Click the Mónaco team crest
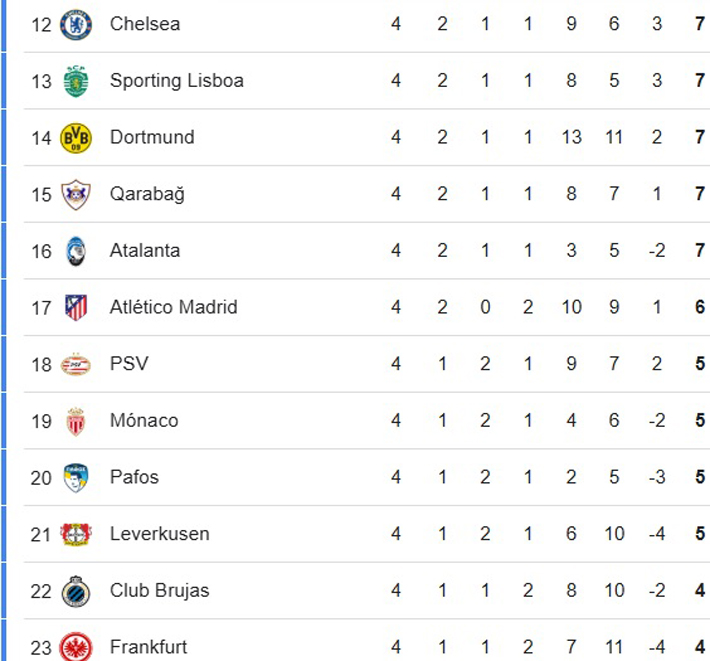The height and width of the screenshot is (661, 710). click(x=76, y=421)
